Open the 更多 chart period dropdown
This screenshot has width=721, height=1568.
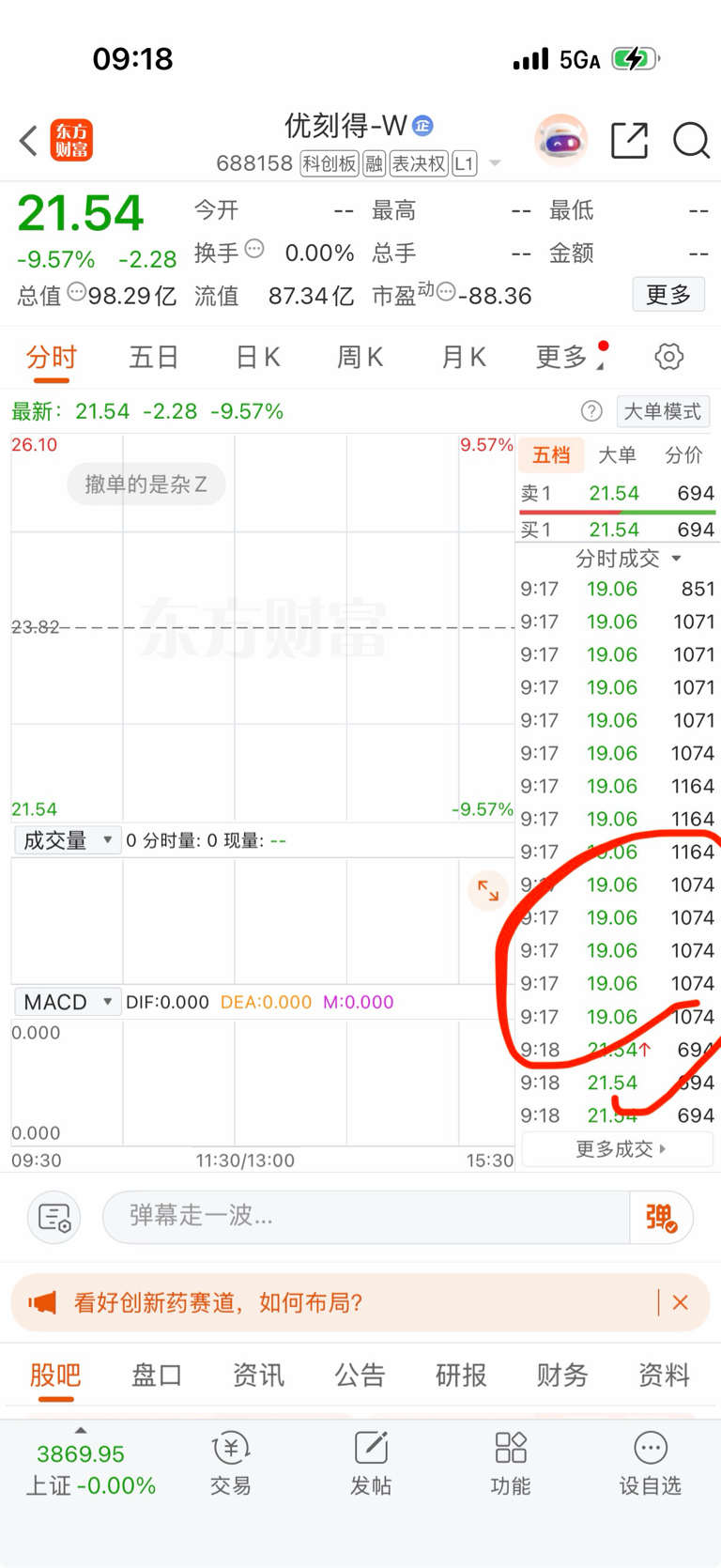[571, 358]
